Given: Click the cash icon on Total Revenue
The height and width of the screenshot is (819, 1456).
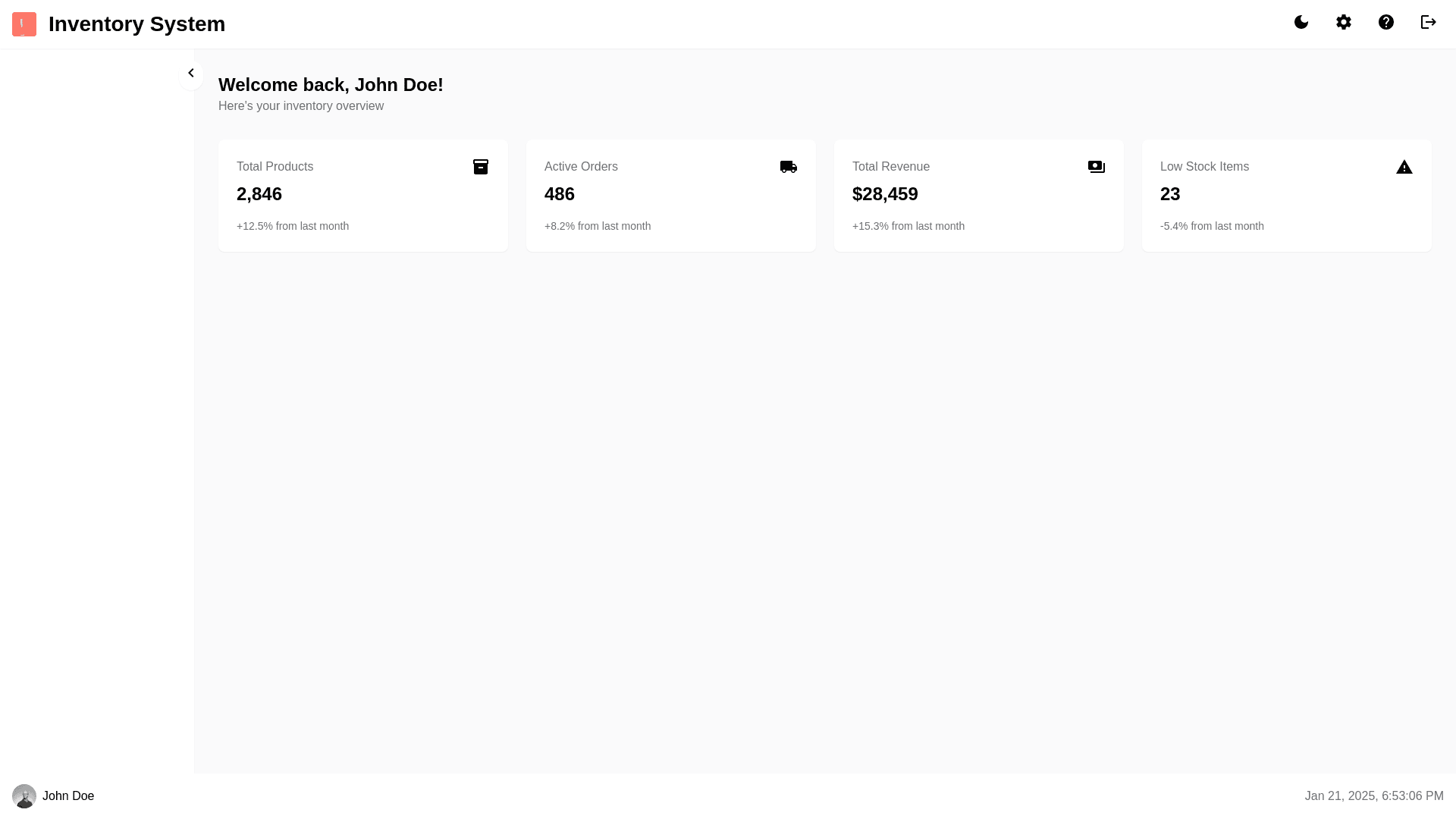Looking at the screenshot, I should click(1097, 167).
